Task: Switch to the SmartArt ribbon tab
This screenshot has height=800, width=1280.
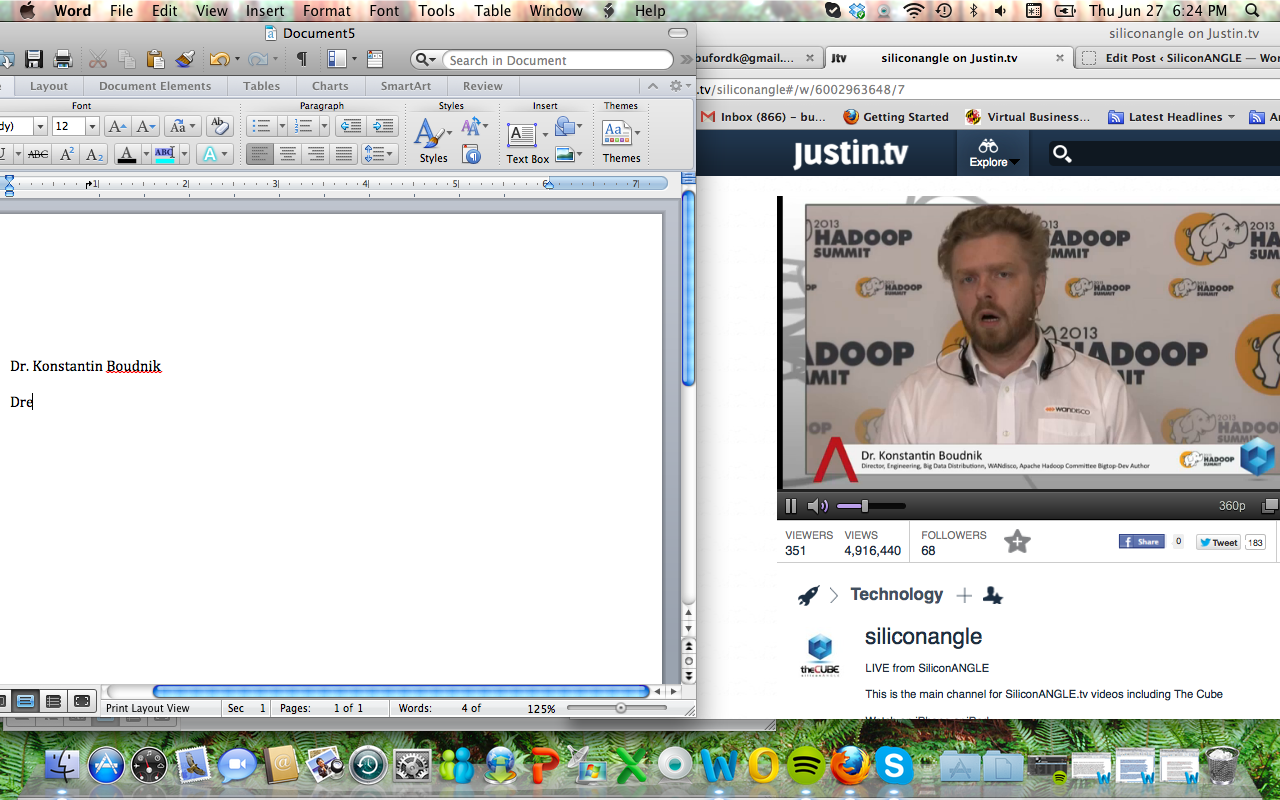Action: (x=406, y=86)
